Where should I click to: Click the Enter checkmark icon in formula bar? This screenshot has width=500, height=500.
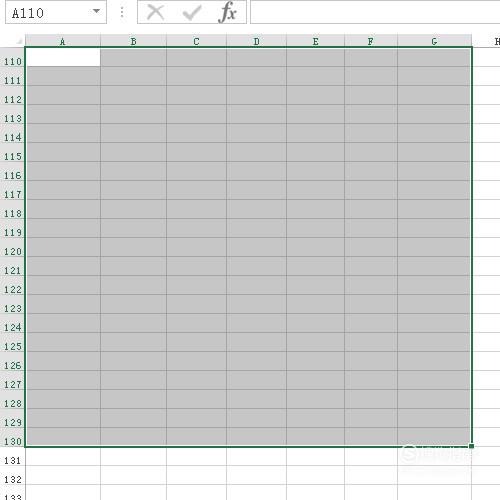(x=192, y=13)
